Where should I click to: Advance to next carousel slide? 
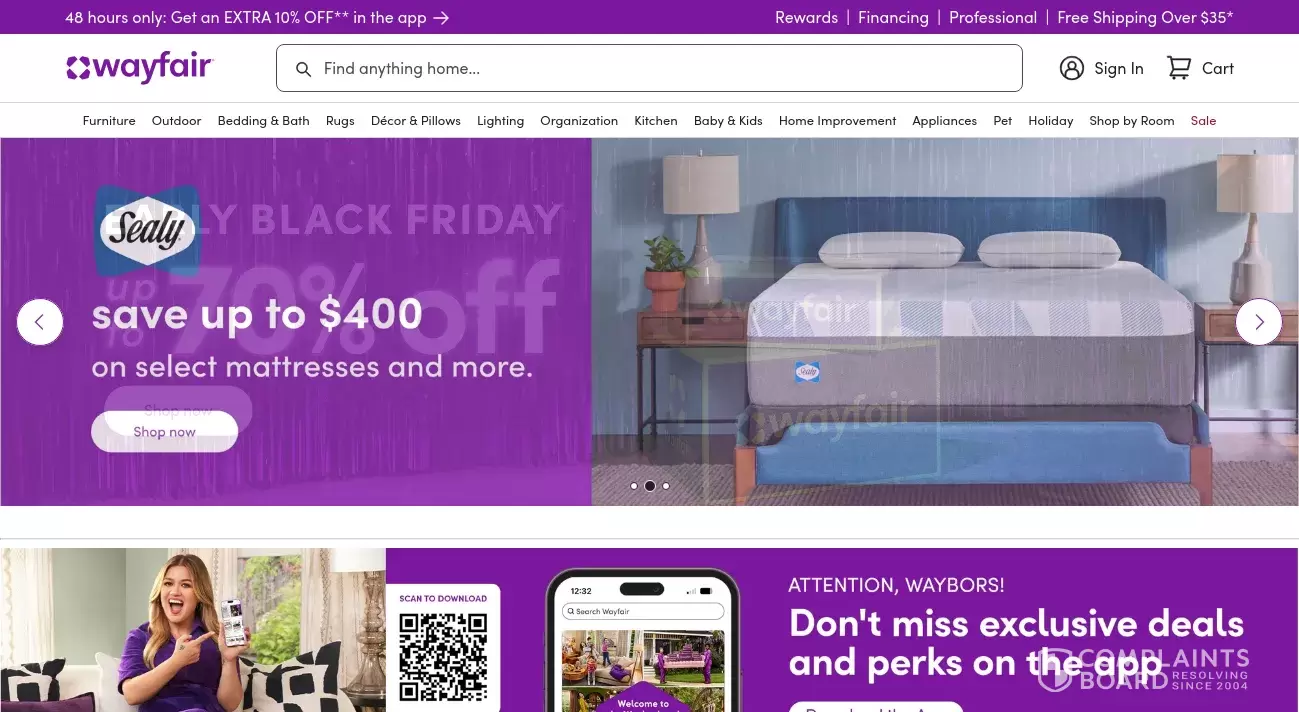(x=1259, y=322)
